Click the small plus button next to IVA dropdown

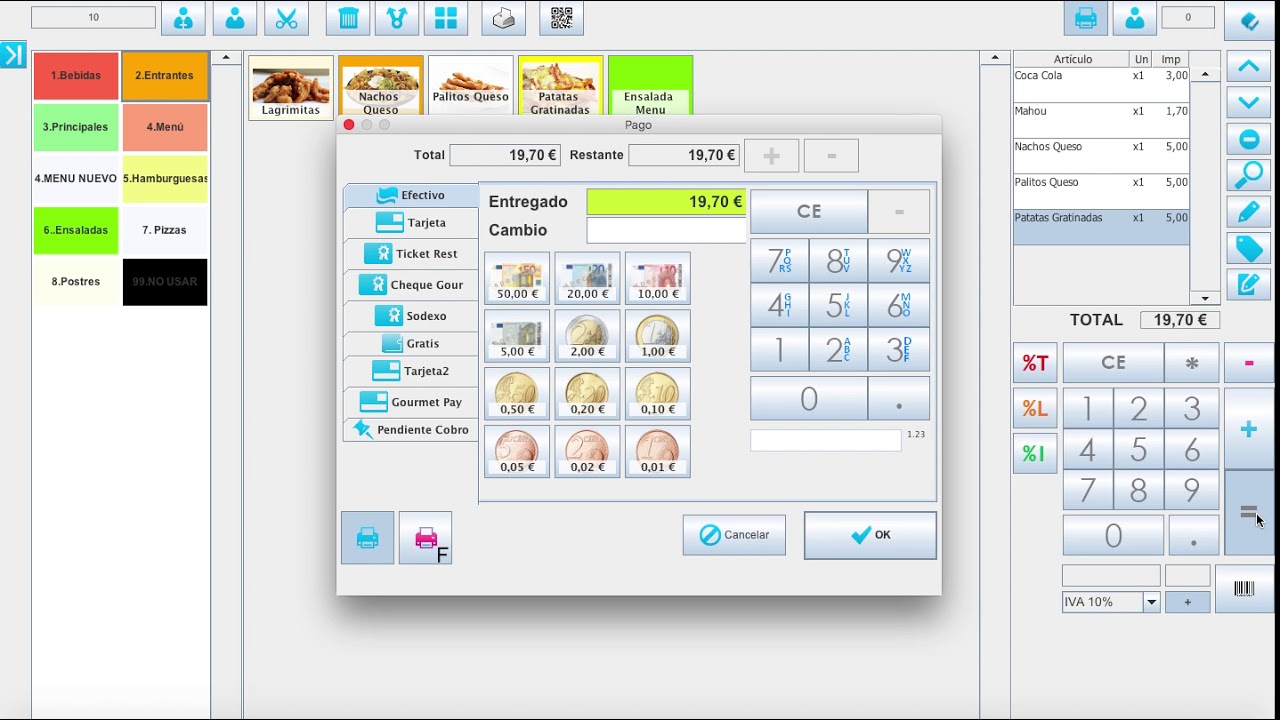coord(1187,602)
